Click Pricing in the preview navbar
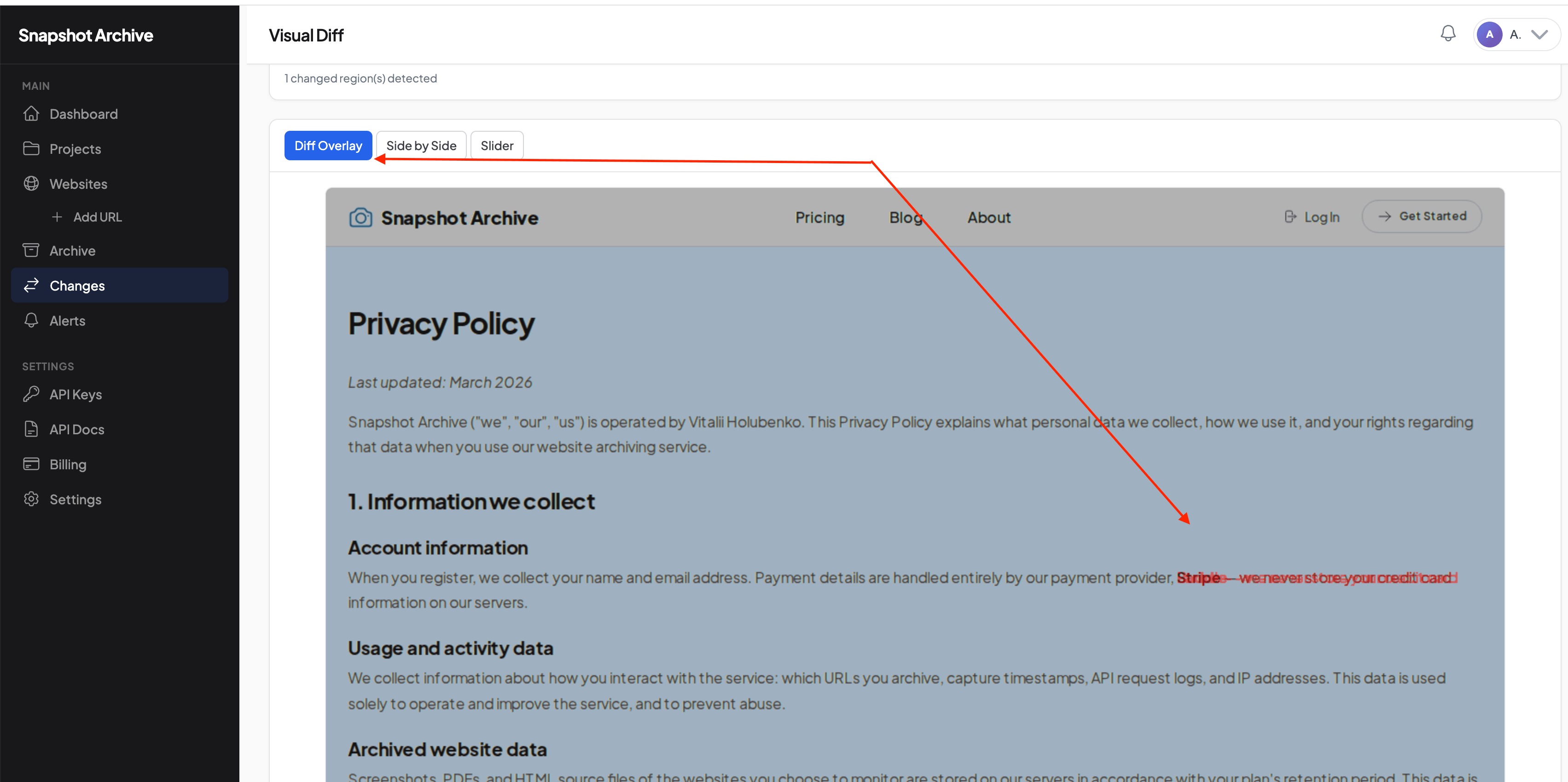Viewport: 1568px width, 782px height. pyautogui.click(x=819, y=217)
